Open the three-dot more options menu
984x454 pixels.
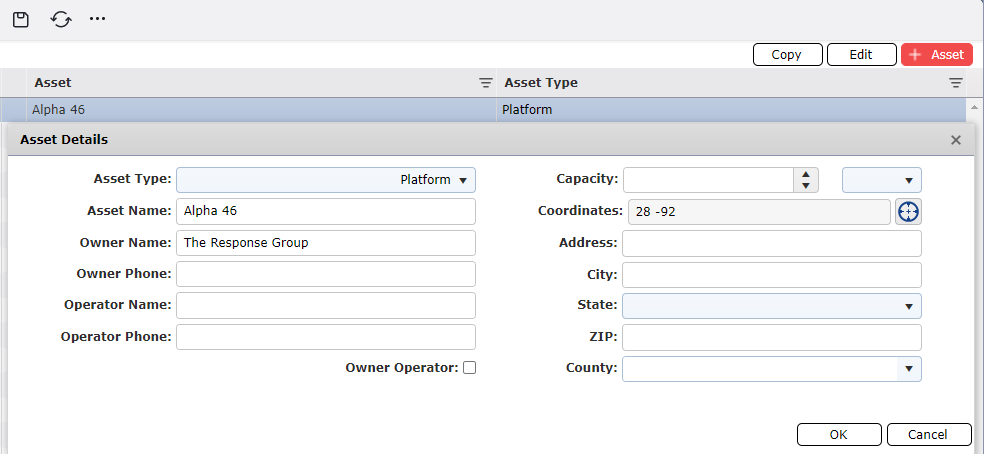pos(97,19)
